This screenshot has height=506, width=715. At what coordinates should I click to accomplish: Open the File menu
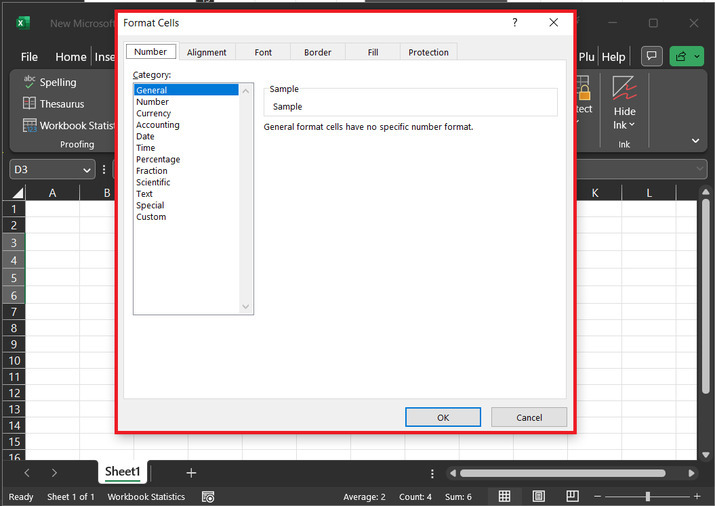click(29, 57)
